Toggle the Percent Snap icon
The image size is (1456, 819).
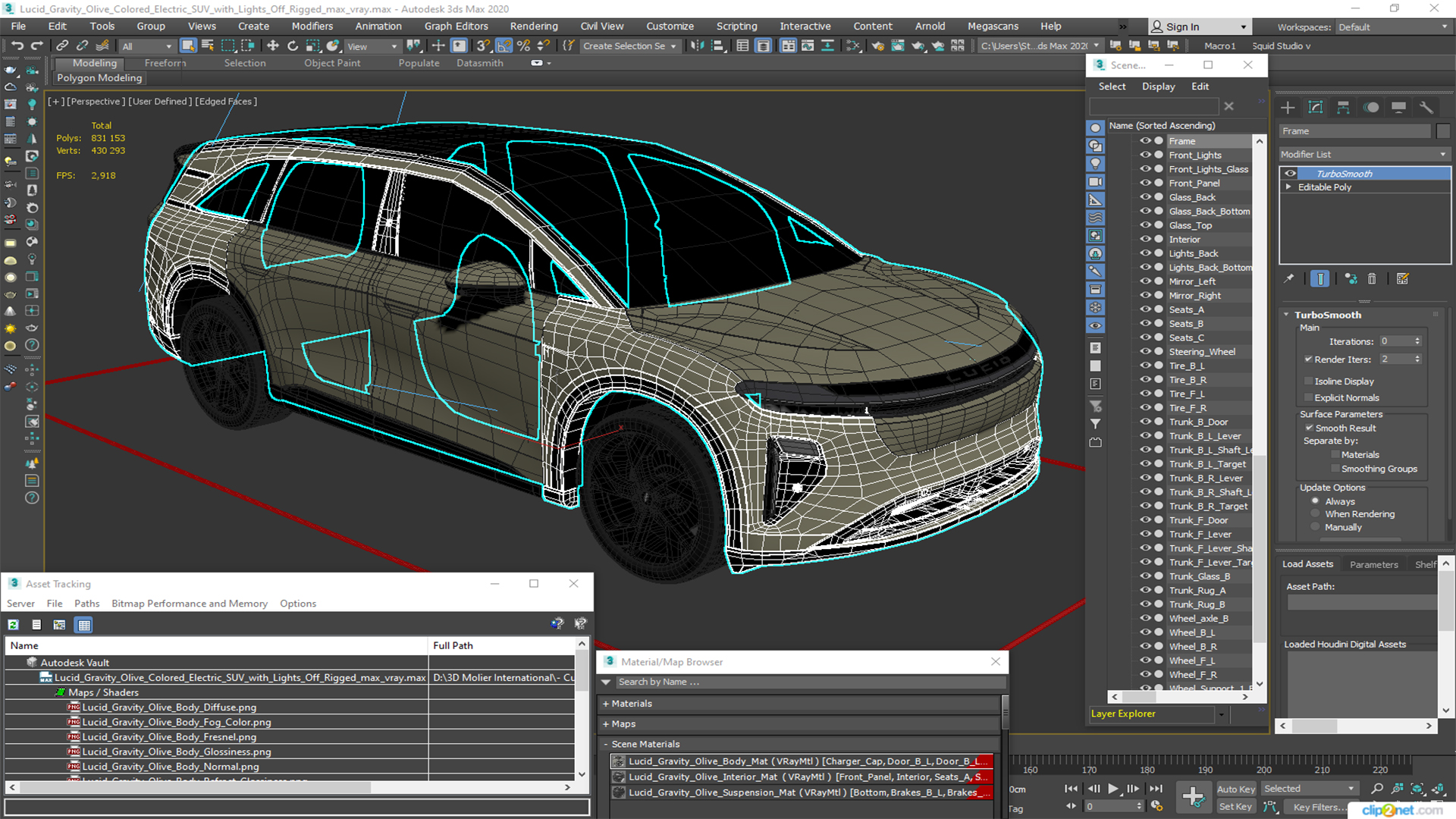523,46
